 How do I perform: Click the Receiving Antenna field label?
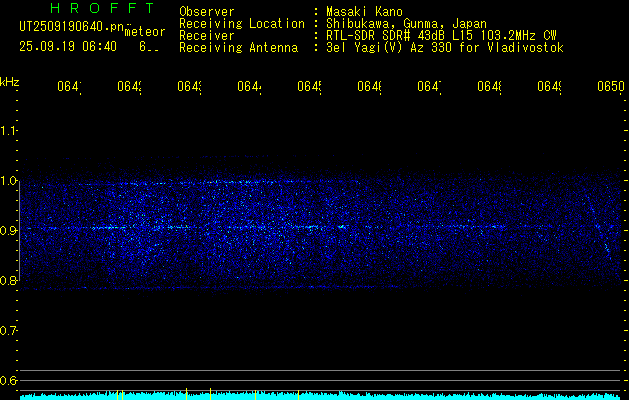(x=238, y=47)
